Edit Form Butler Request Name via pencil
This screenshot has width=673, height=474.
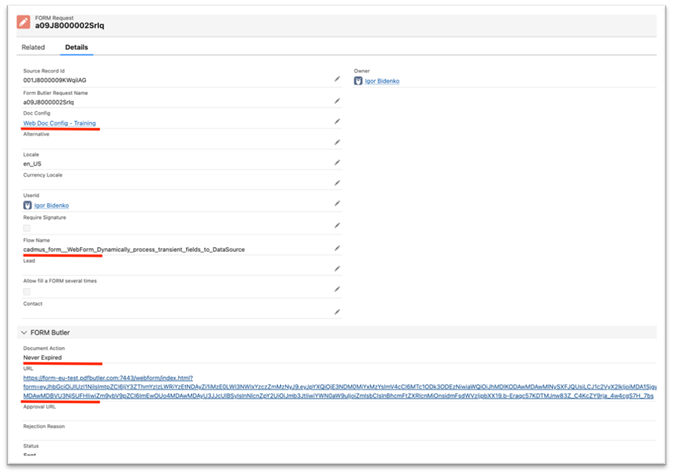coord(338,100)
